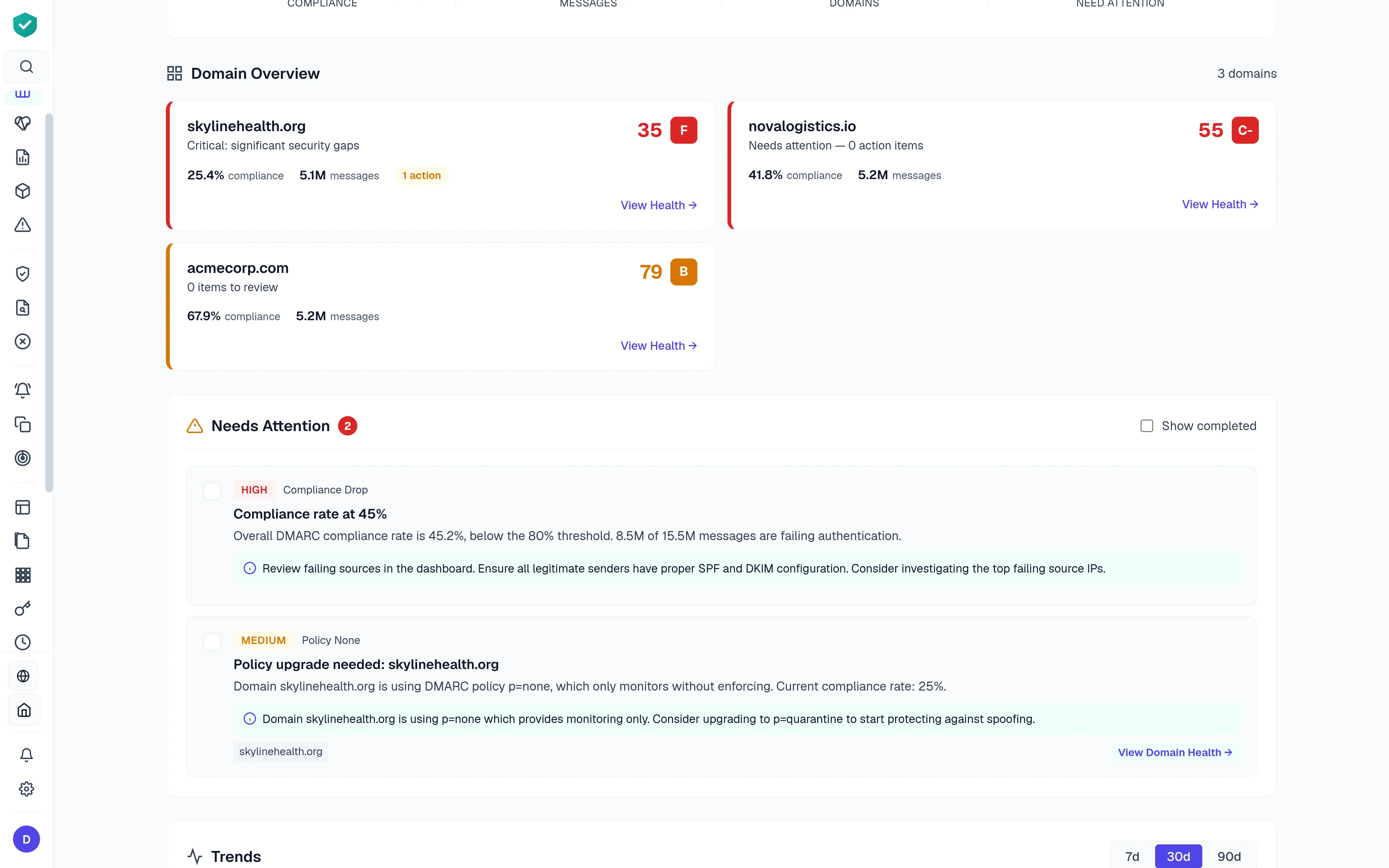Screen dimensions: 1389x868
Task: View Health for acmecorp.com
Action: point(659,346)
